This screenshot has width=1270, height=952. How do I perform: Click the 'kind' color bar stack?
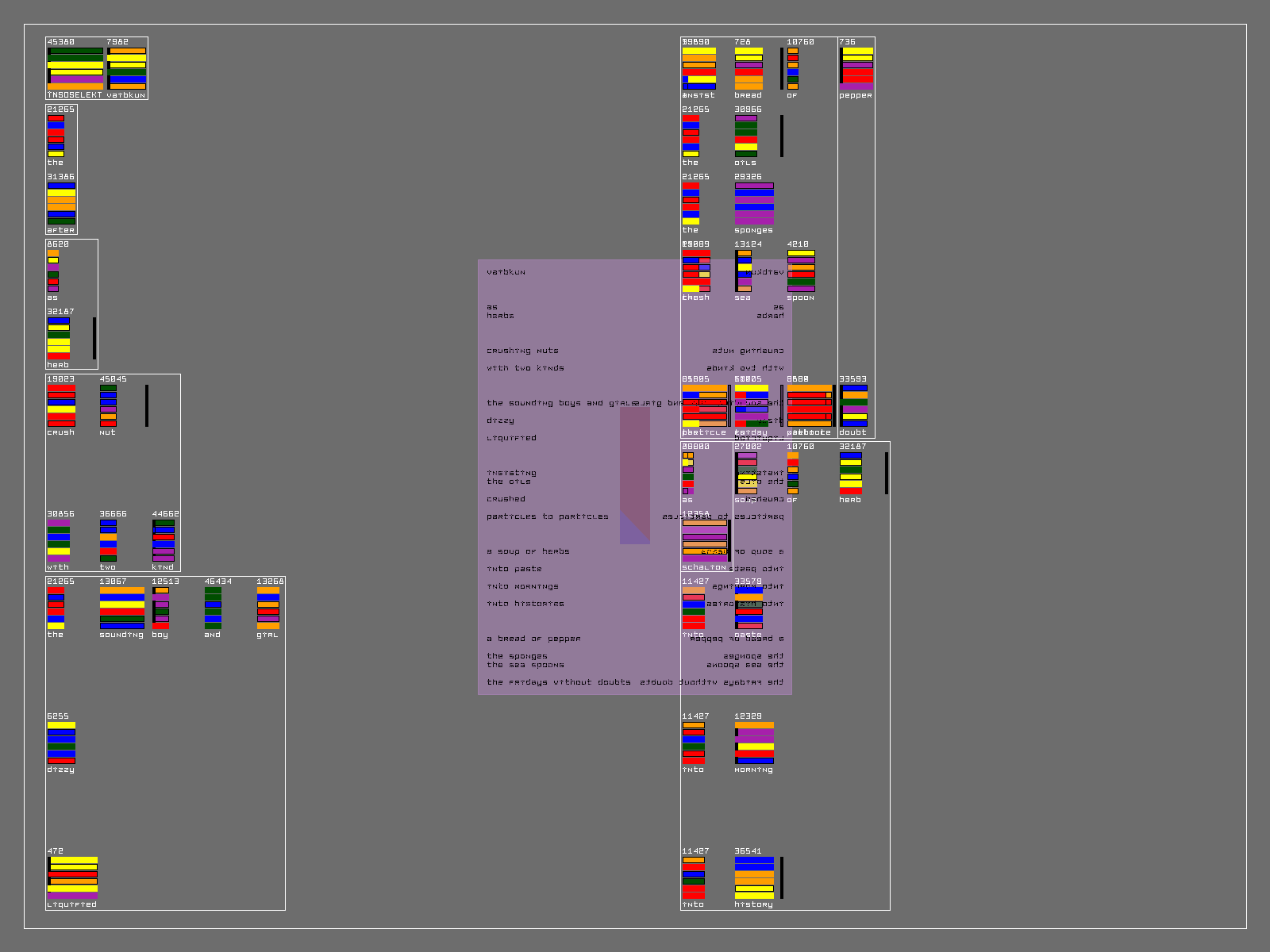click(x=164, y=541)
